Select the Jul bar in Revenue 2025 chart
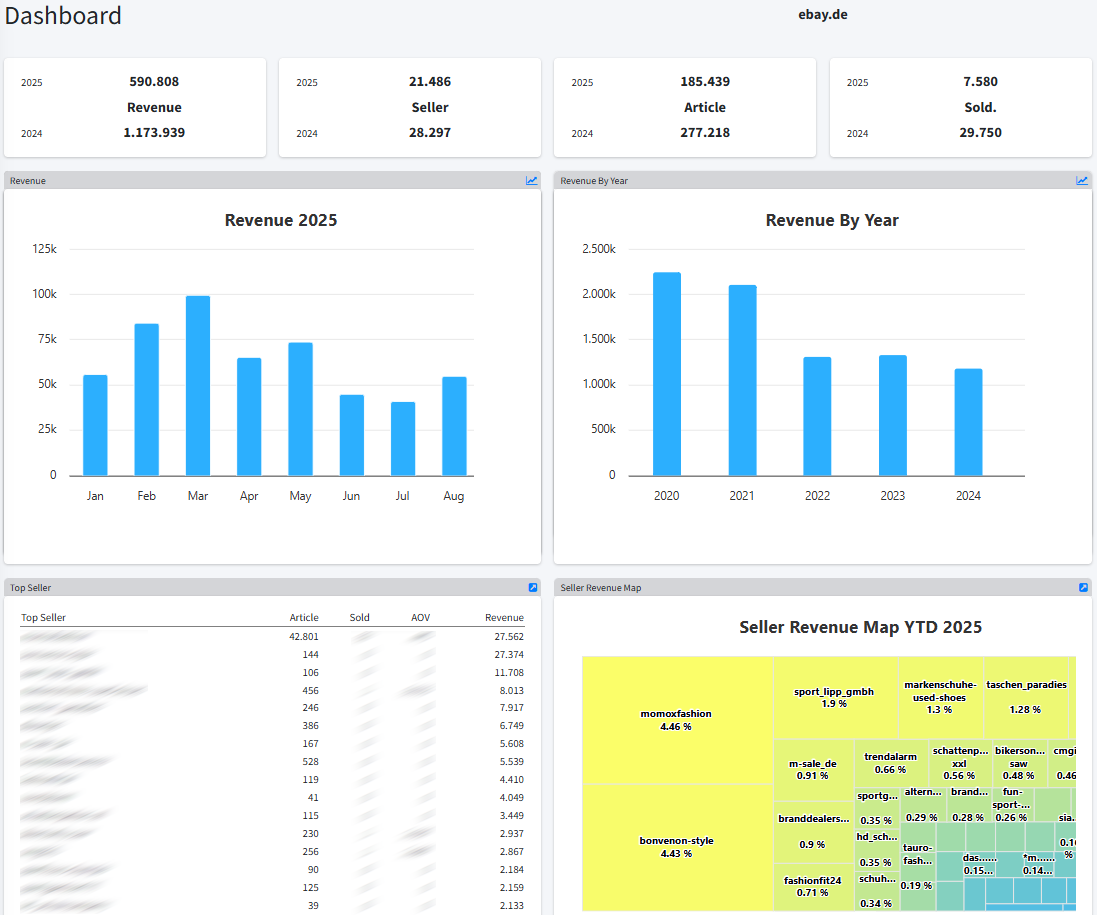 403,439
